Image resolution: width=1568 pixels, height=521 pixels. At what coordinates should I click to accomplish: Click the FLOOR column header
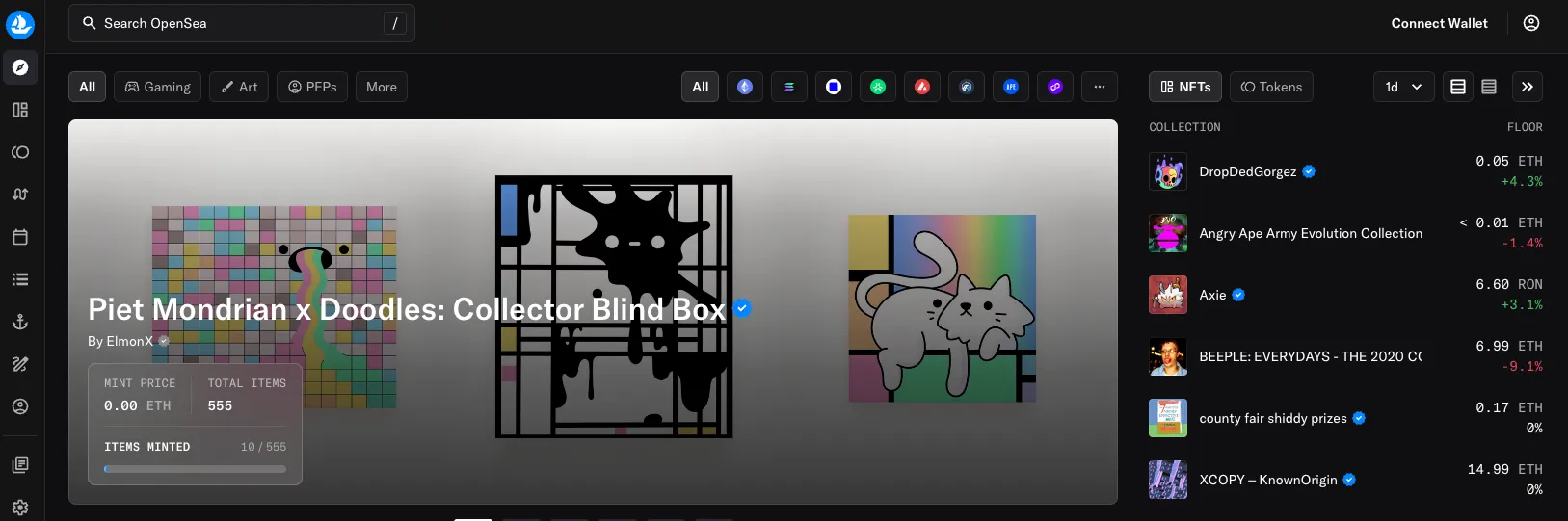1525,127
